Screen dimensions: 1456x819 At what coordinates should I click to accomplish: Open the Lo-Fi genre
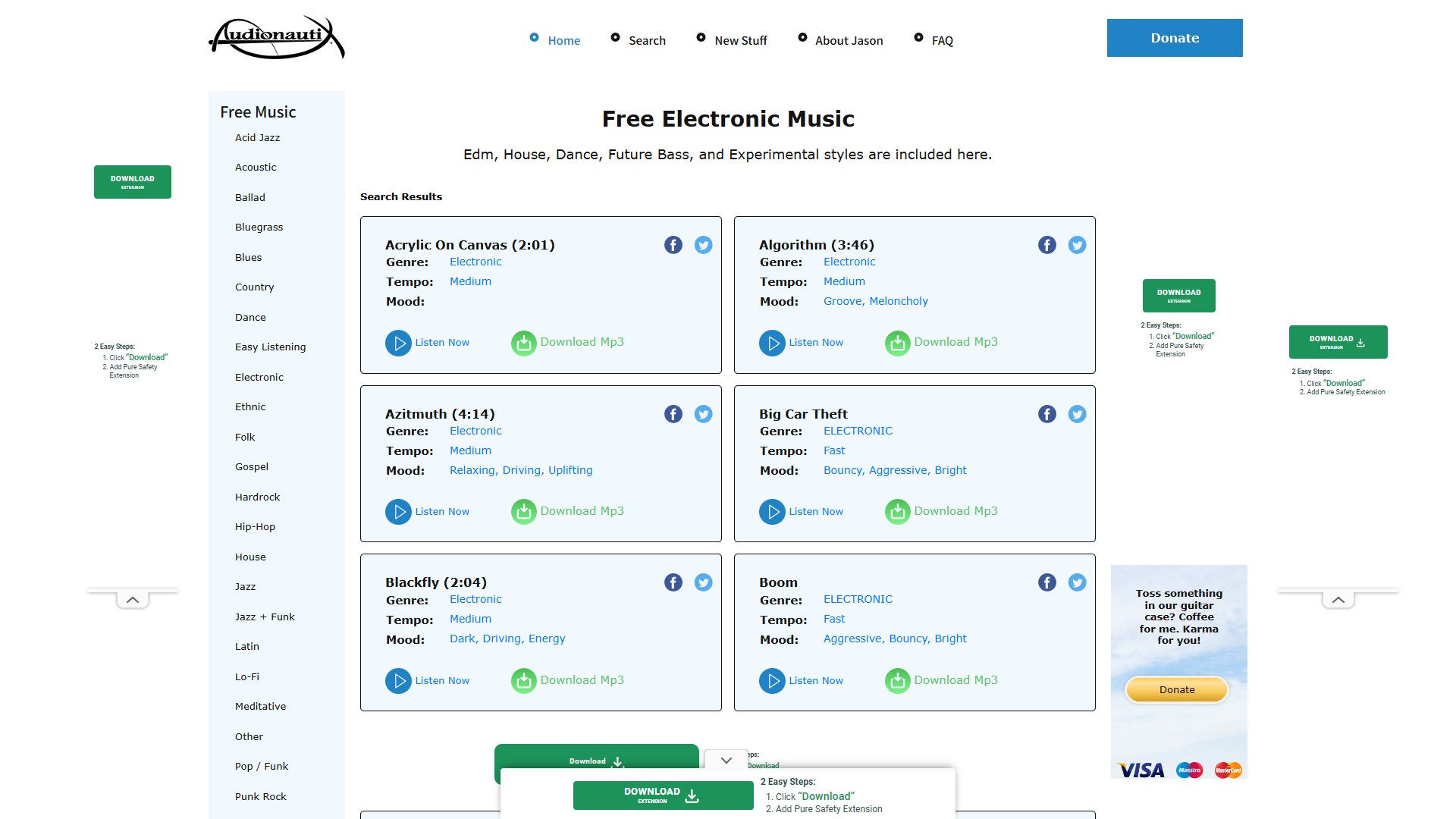(x=247, y=676)
